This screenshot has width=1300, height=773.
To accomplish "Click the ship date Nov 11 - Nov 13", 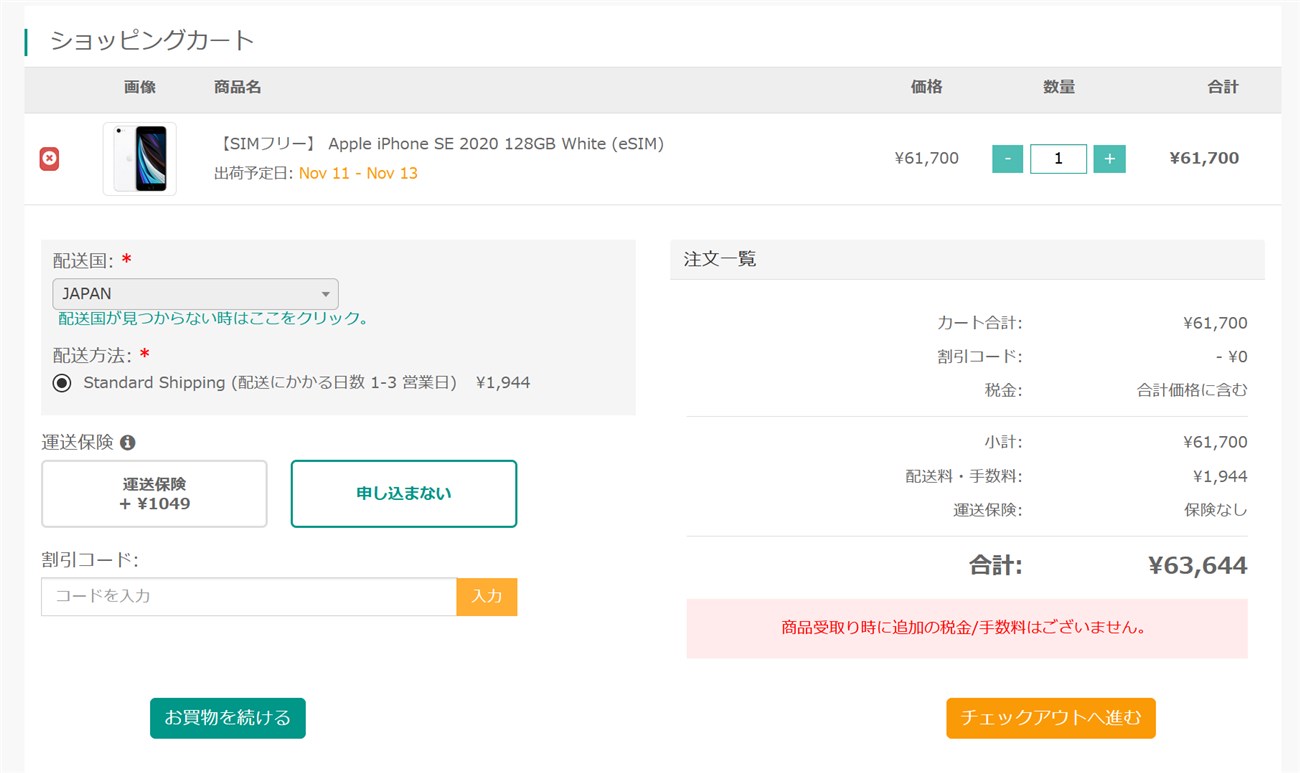I will (358, 173).
